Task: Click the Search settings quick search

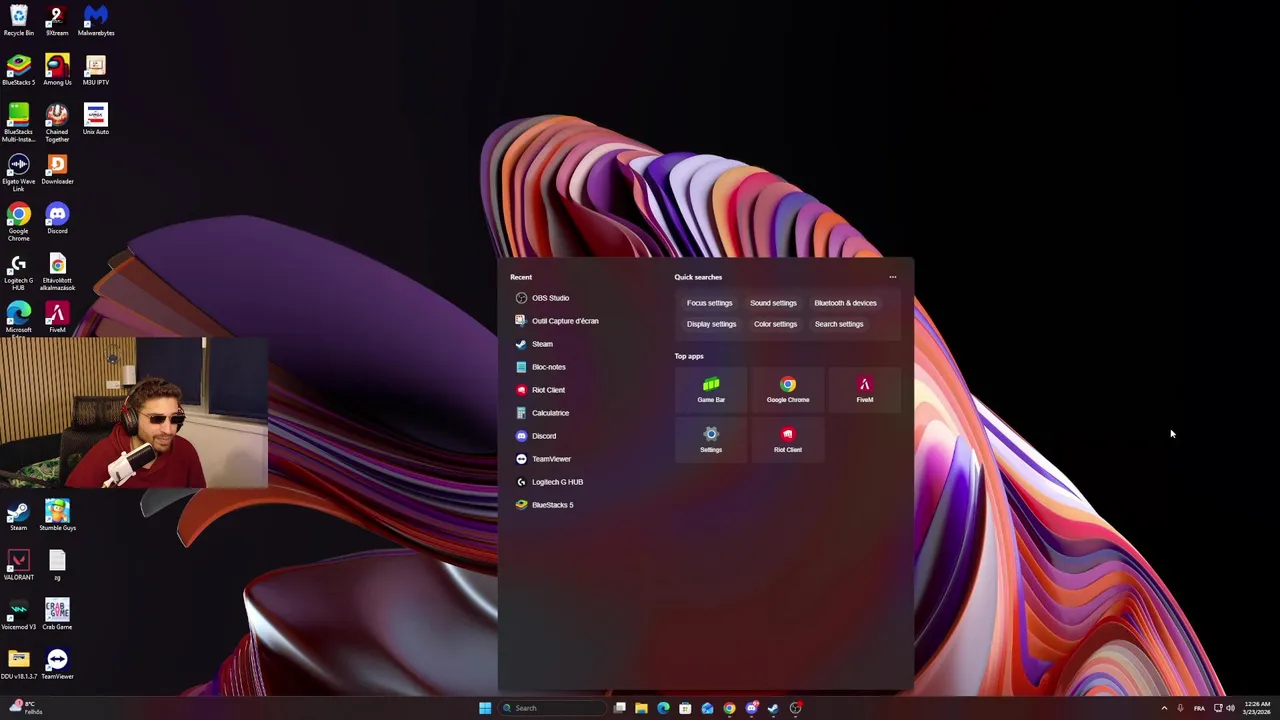Action: coord(839,324)
